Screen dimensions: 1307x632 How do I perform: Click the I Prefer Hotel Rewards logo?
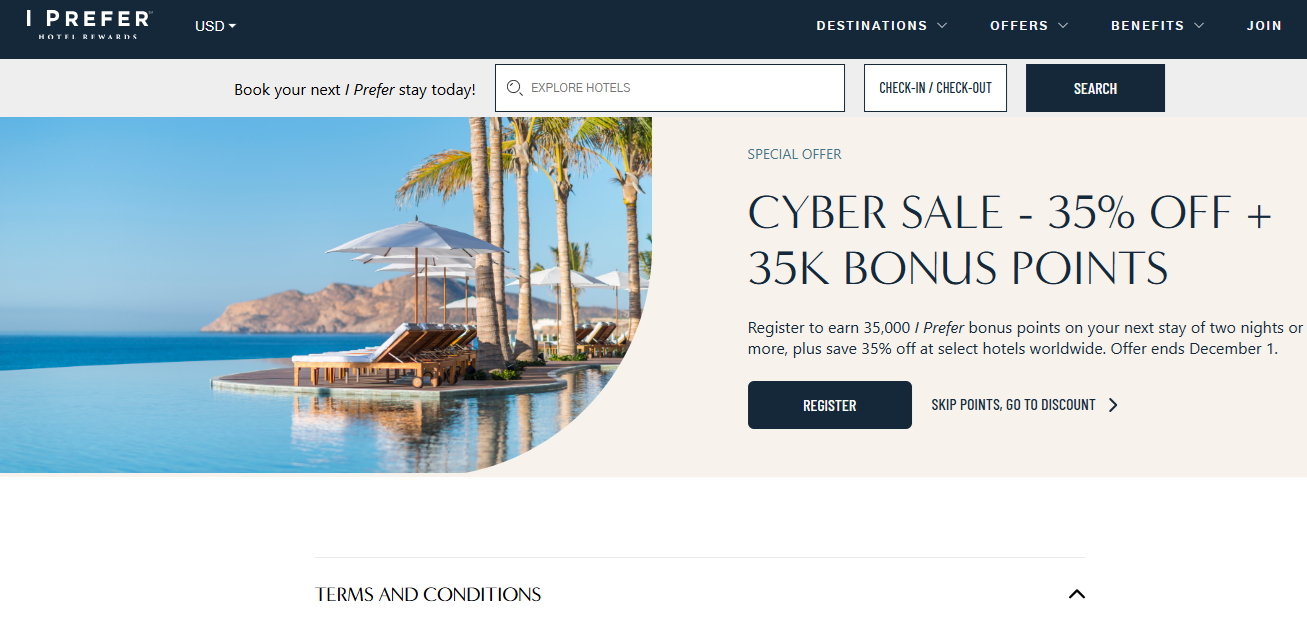(x=89, y=25)
